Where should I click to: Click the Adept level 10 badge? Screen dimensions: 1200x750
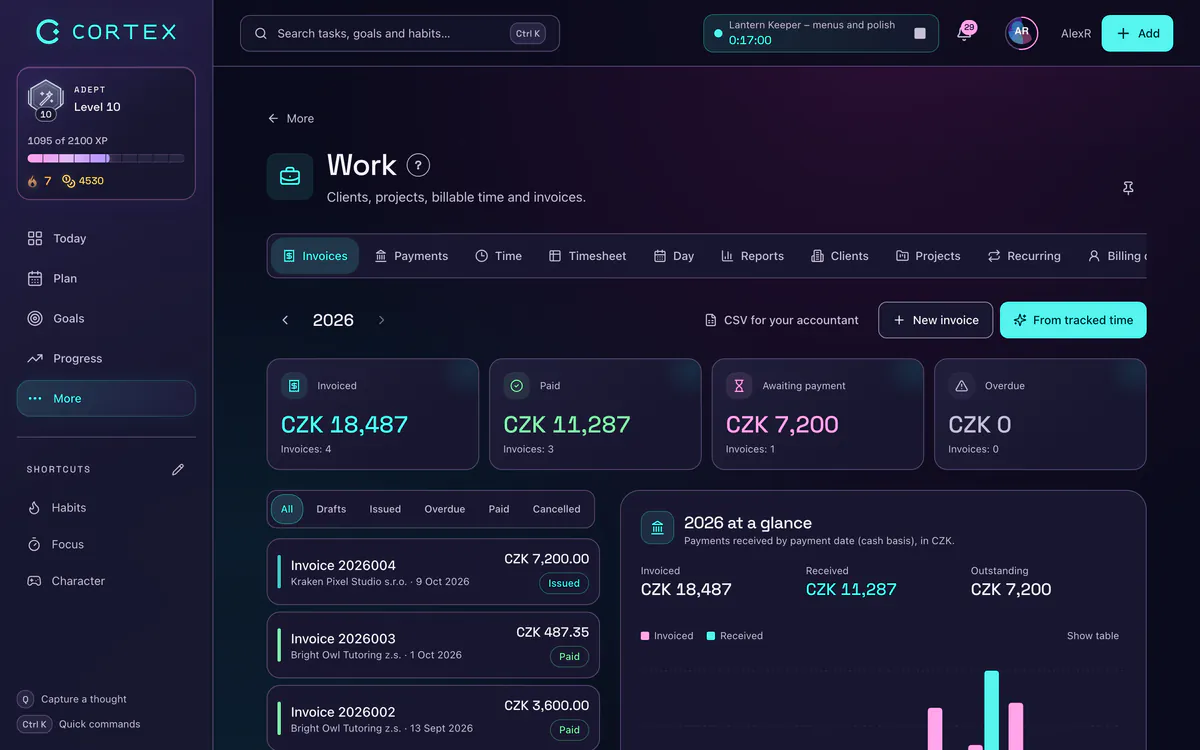pyautogui.click(x=45, y=100)
